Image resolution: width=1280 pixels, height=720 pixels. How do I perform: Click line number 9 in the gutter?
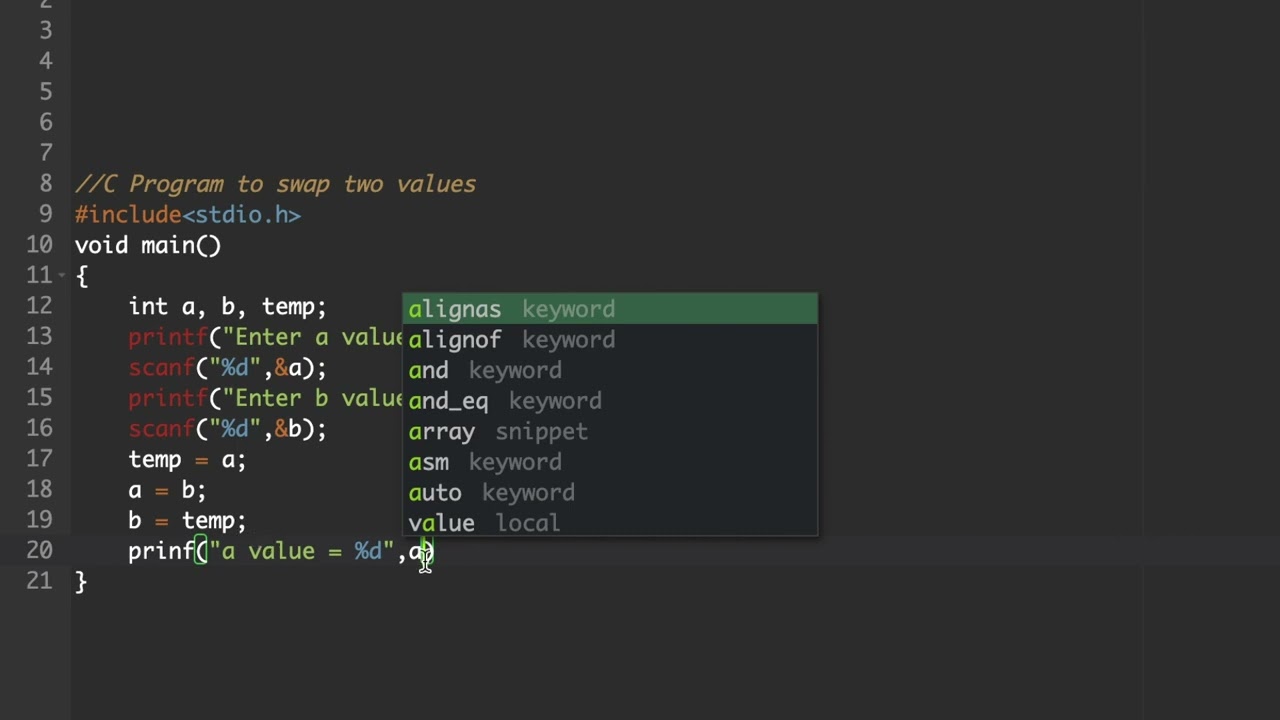[x=46, y=214]
